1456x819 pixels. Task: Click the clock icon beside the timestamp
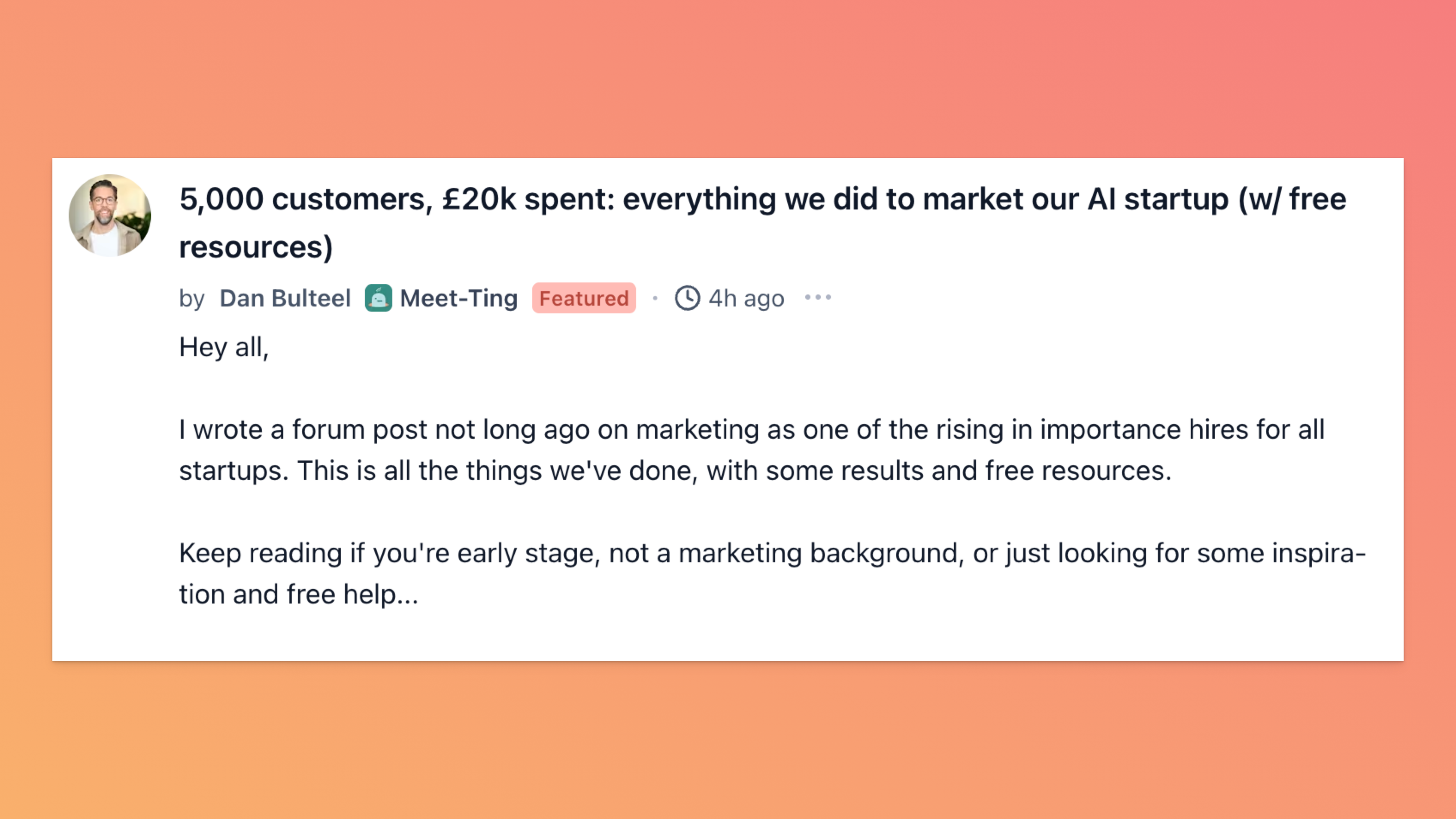tap(687, 298)
